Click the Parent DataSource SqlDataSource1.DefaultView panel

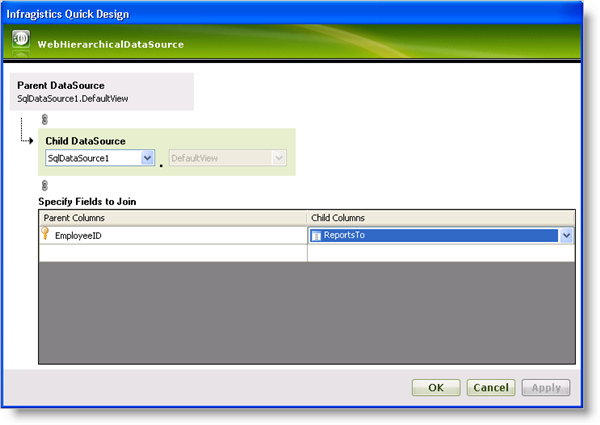100,92
